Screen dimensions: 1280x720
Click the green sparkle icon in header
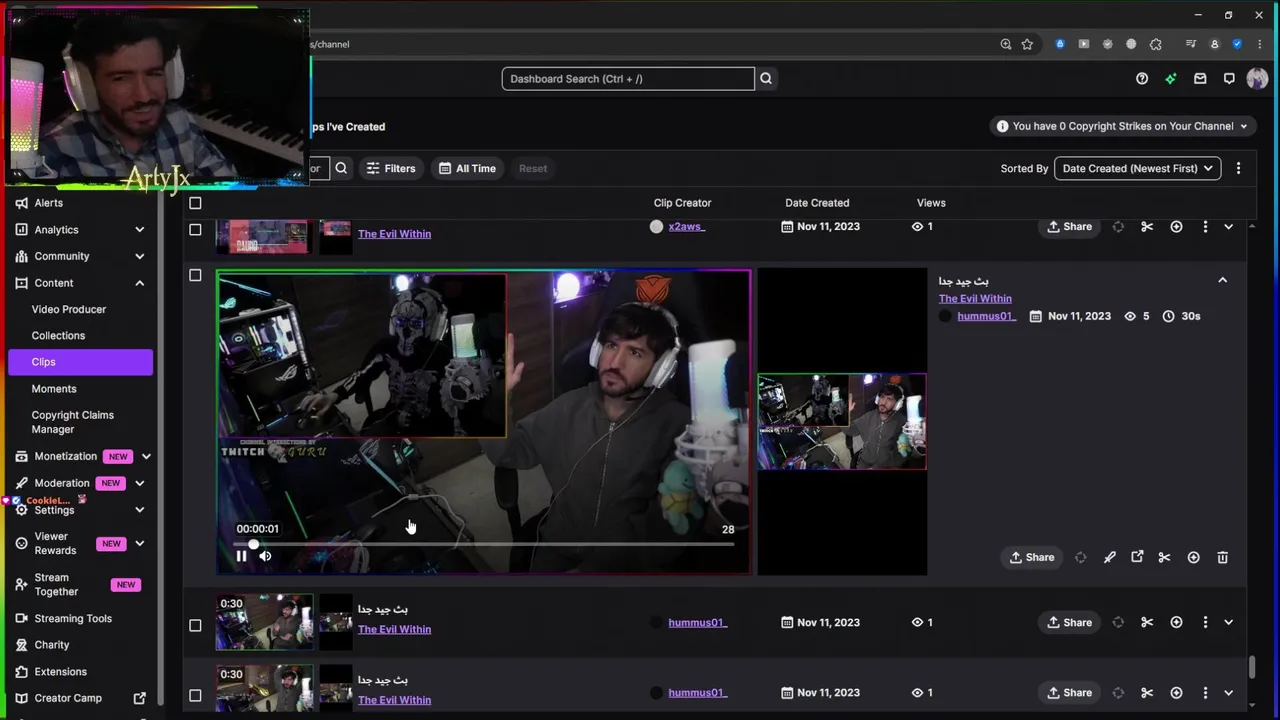coord(1171,79)
